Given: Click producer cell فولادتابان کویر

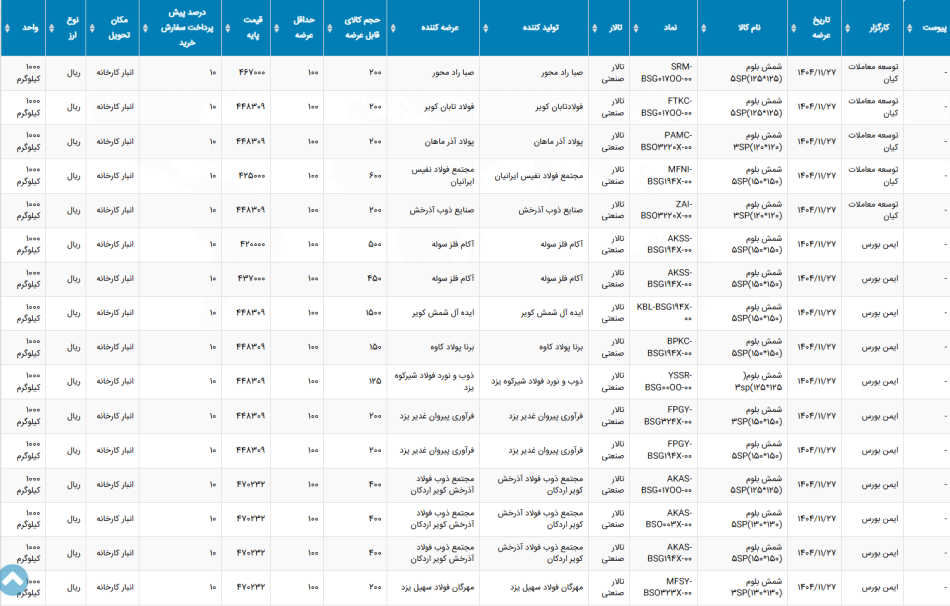Looking at the screenshot, I should [x=559, y=107].
